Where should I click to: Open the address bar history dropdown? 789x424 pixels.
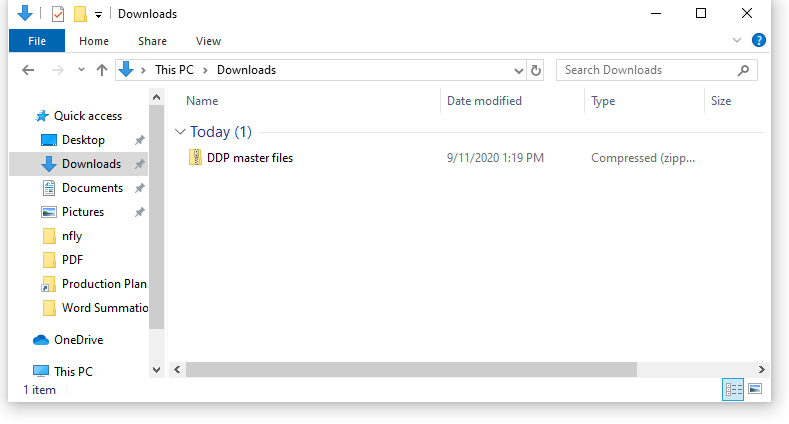tap(518, 70)
